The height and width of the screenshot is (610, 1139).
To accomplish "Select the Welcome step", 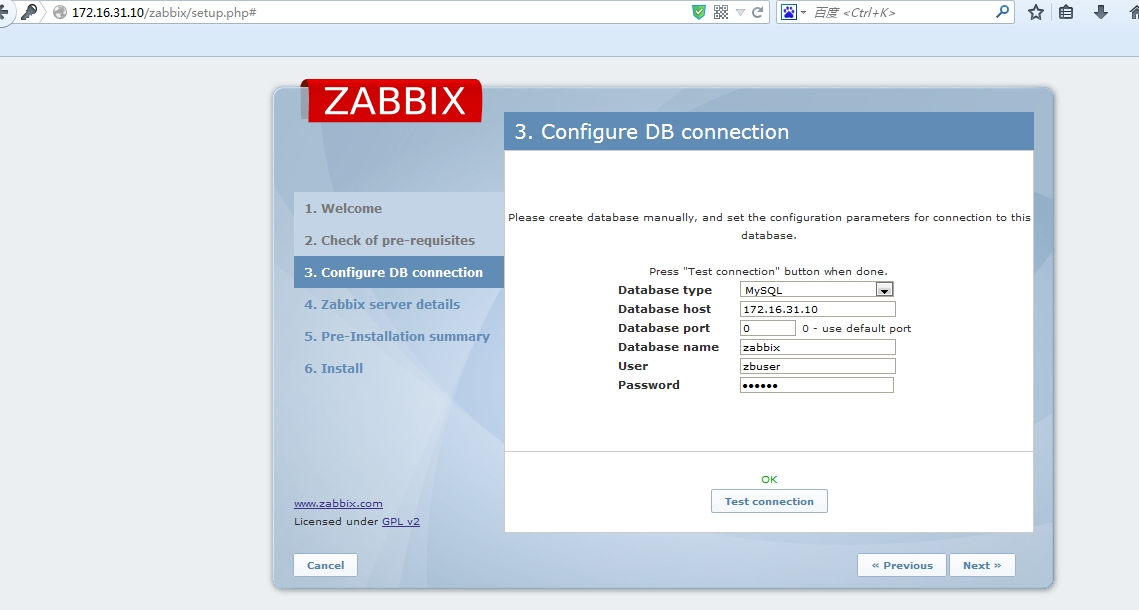I will point(345,208).
